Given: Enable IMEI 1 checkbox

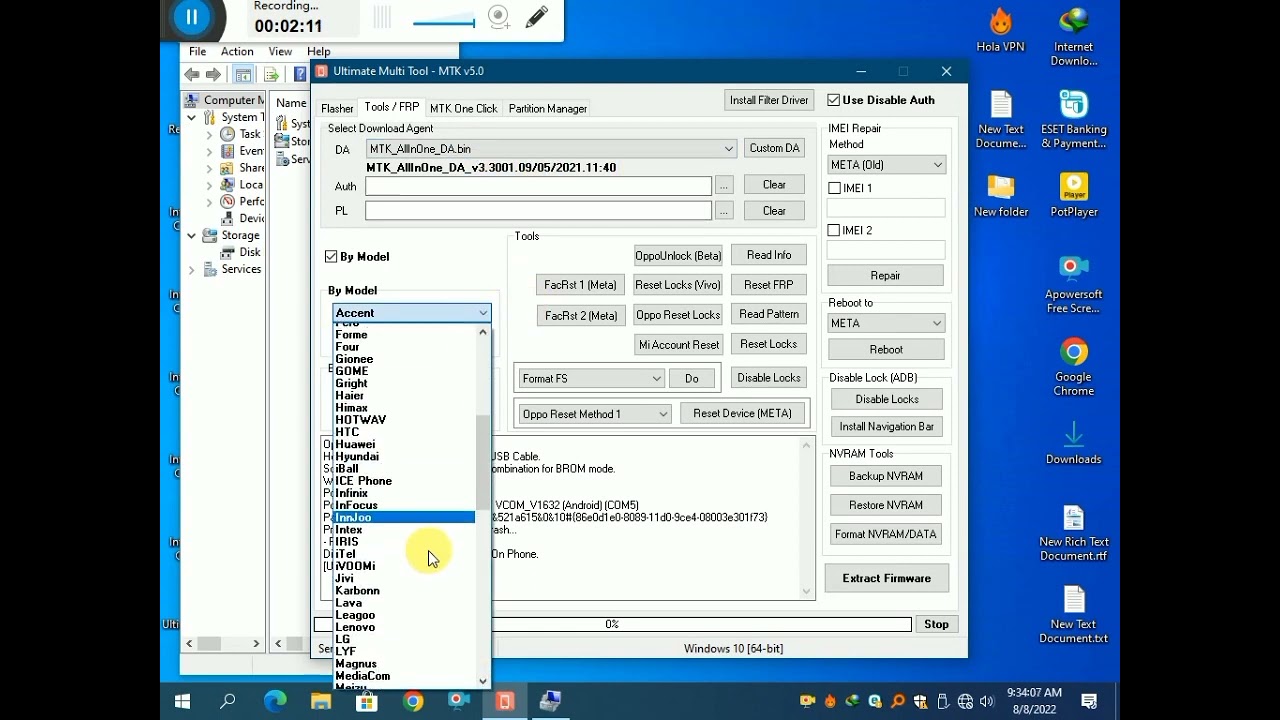Looking at the screenshot, I should pos(834,188).
